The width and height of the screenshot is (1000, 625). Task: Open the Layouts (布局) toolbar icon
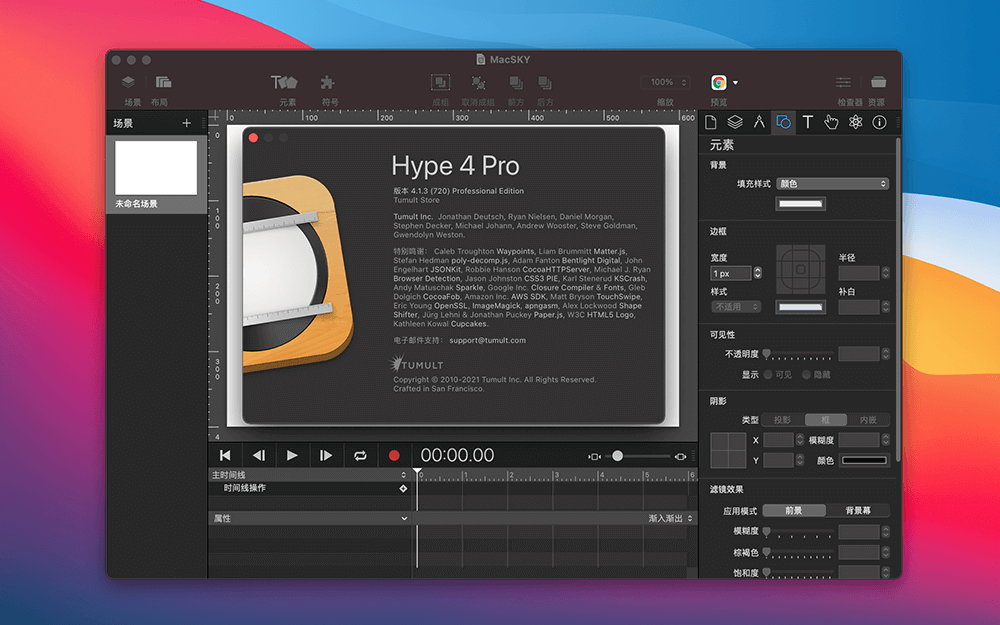coord(164,82)
